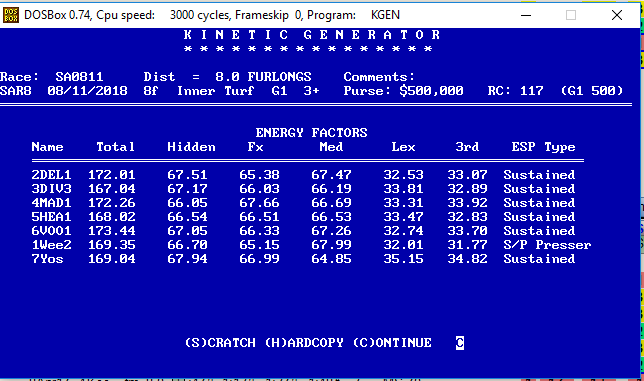This screenshot has width=644, height=381.
Task: Click the date 08/11/2018
Action: pyautogui.click(x=87, y=91)
